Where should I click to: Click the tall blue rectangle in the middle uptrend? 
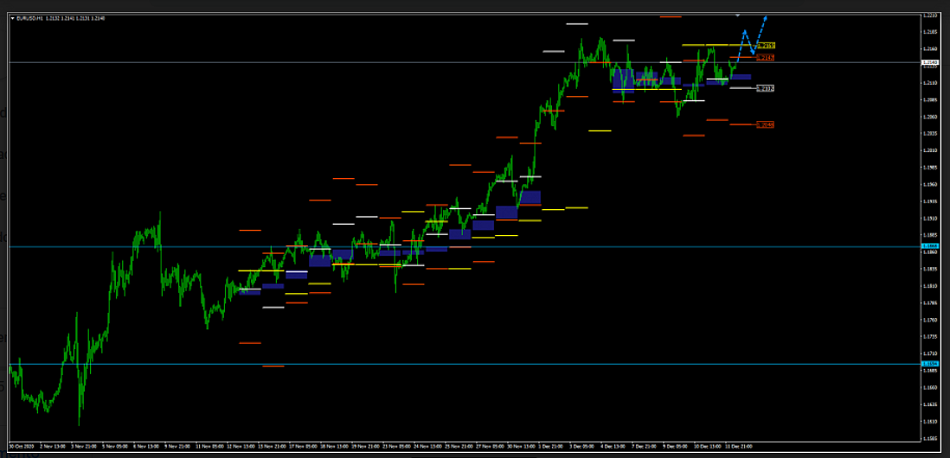530,197
